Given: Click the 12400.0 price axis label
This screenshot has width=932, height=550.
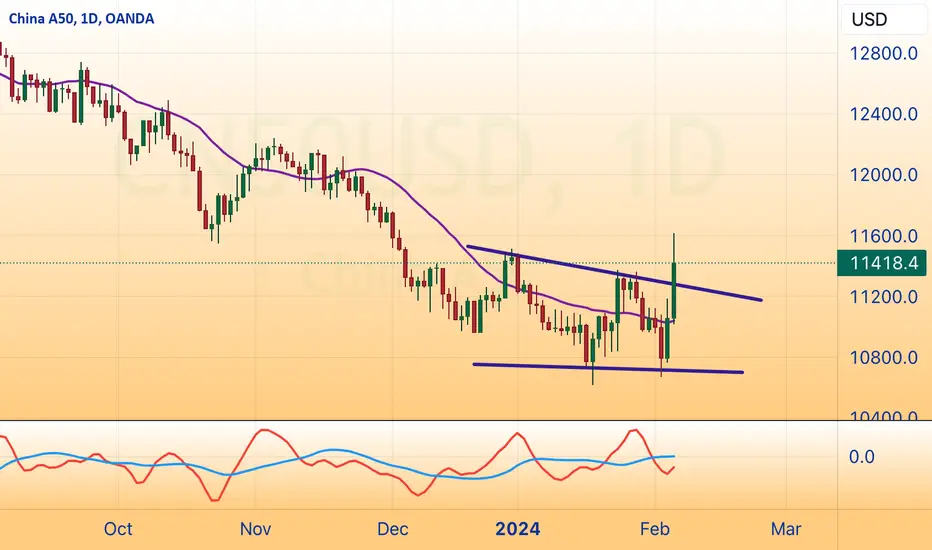Looking at the screenshot, I should click(x=884, y=114).
